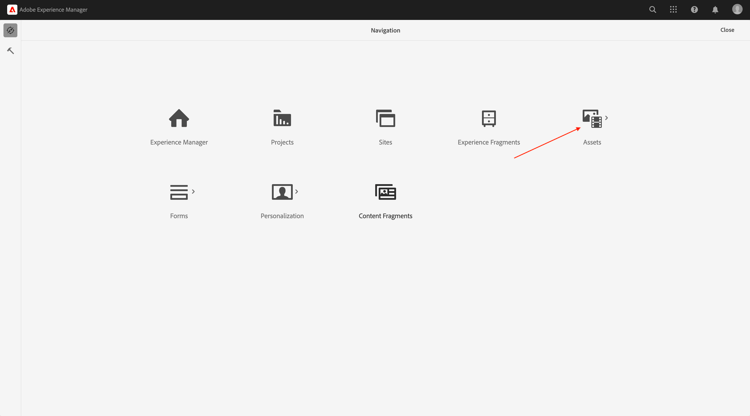
Task: Click the Personalization label
Action: [x=282, y=216]
